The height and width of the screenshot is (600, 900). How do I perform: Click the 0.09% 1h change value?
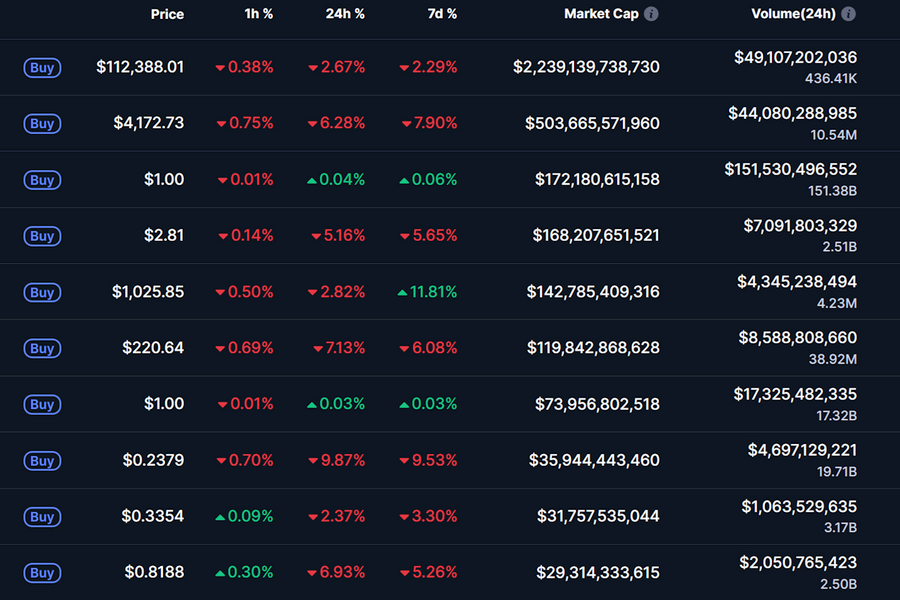[244, 516]
